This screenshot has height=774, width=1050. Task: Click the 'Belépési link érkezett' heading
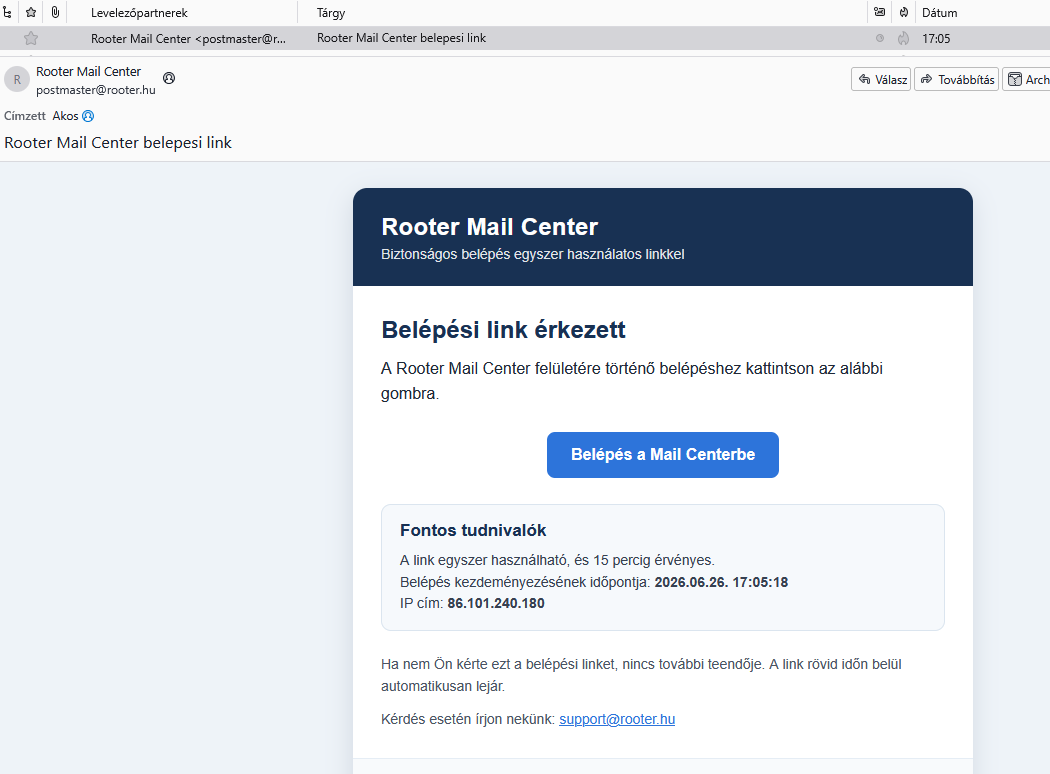[503, 329]
